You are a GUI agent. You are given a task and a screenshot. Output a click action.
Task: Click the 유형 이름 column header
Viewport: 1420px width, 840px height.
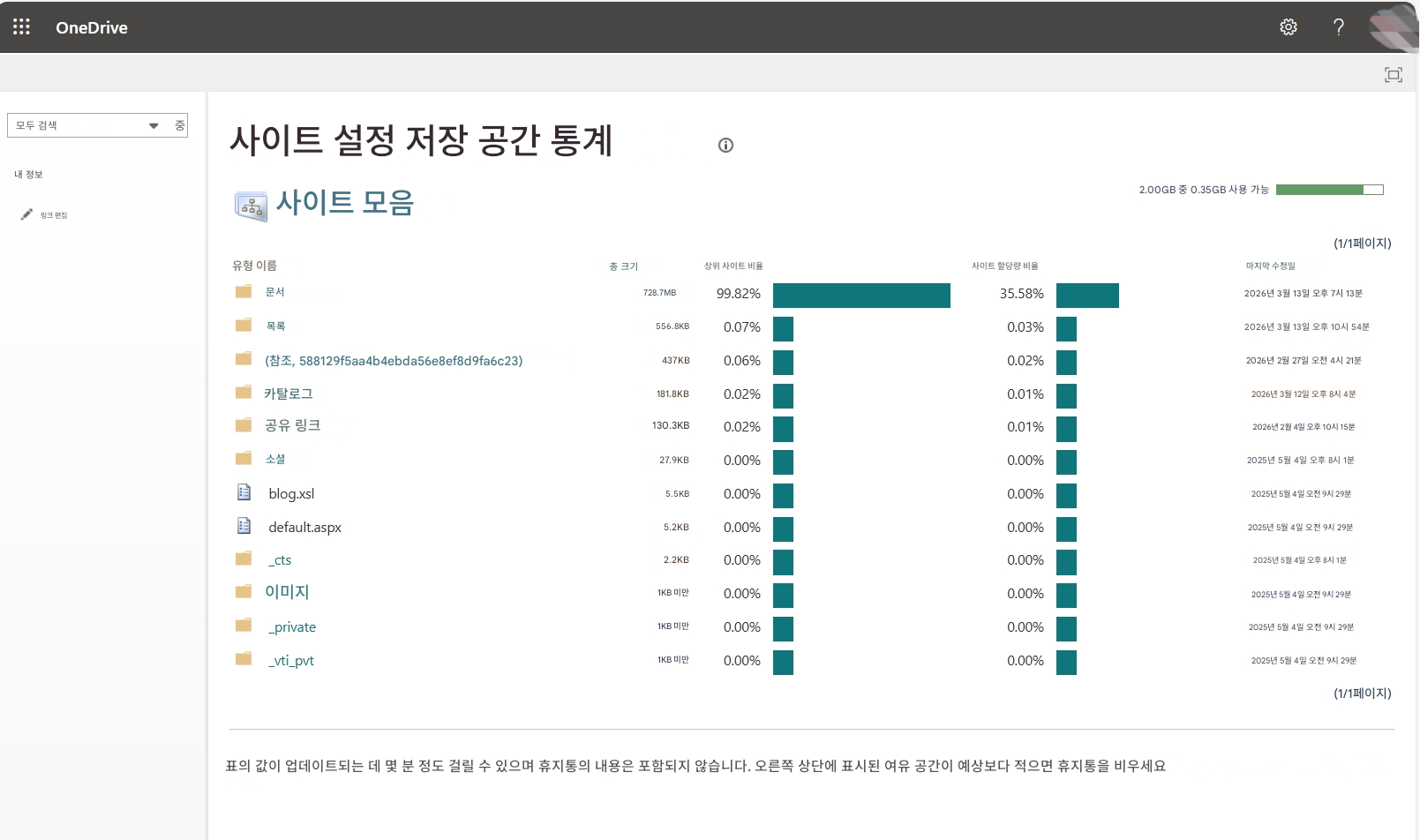click(x=254, y=266)
